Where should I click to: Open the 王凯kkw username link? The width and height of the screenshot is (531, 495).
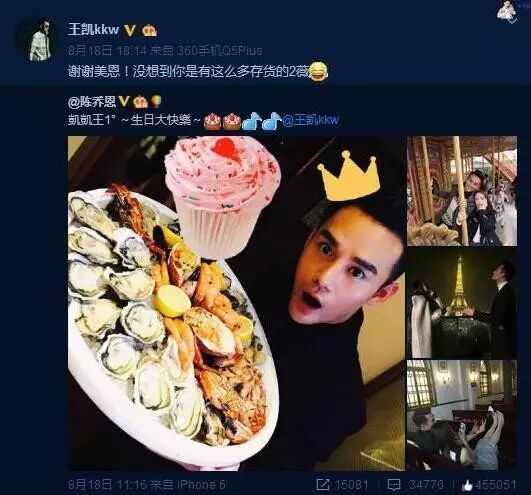pyautogui.click(x=93, y=30)
